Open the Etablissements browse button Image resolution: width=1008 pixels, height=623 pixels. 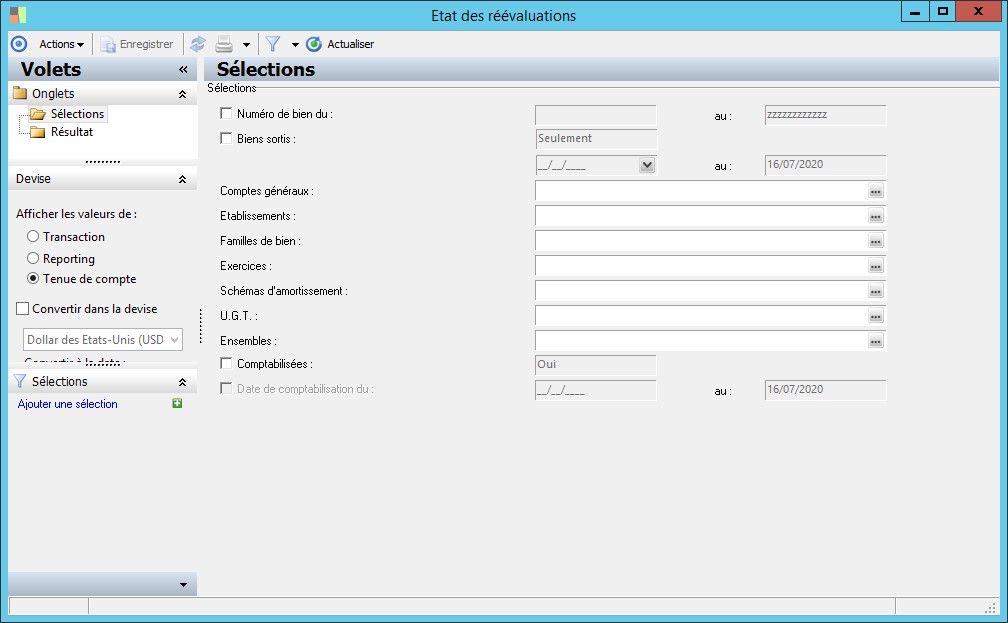tap(876, 216)
